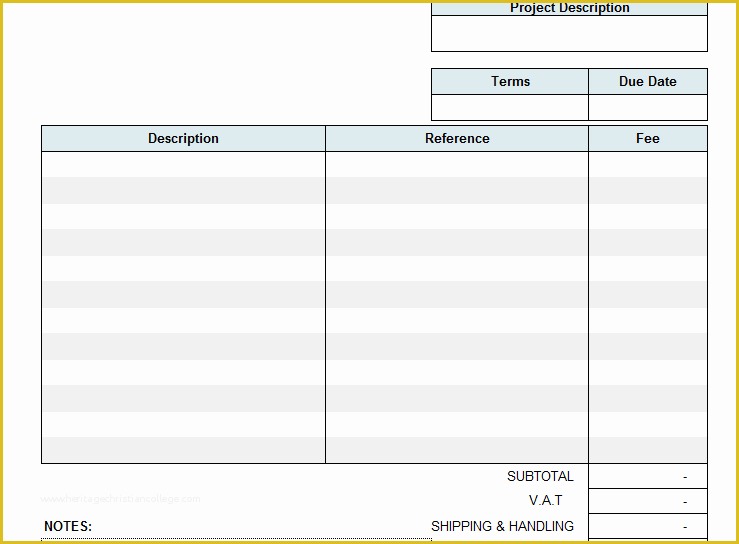This screenshot has width=739, height=544.
Task: Click the V.A.T label
Action: coord(545,501)
